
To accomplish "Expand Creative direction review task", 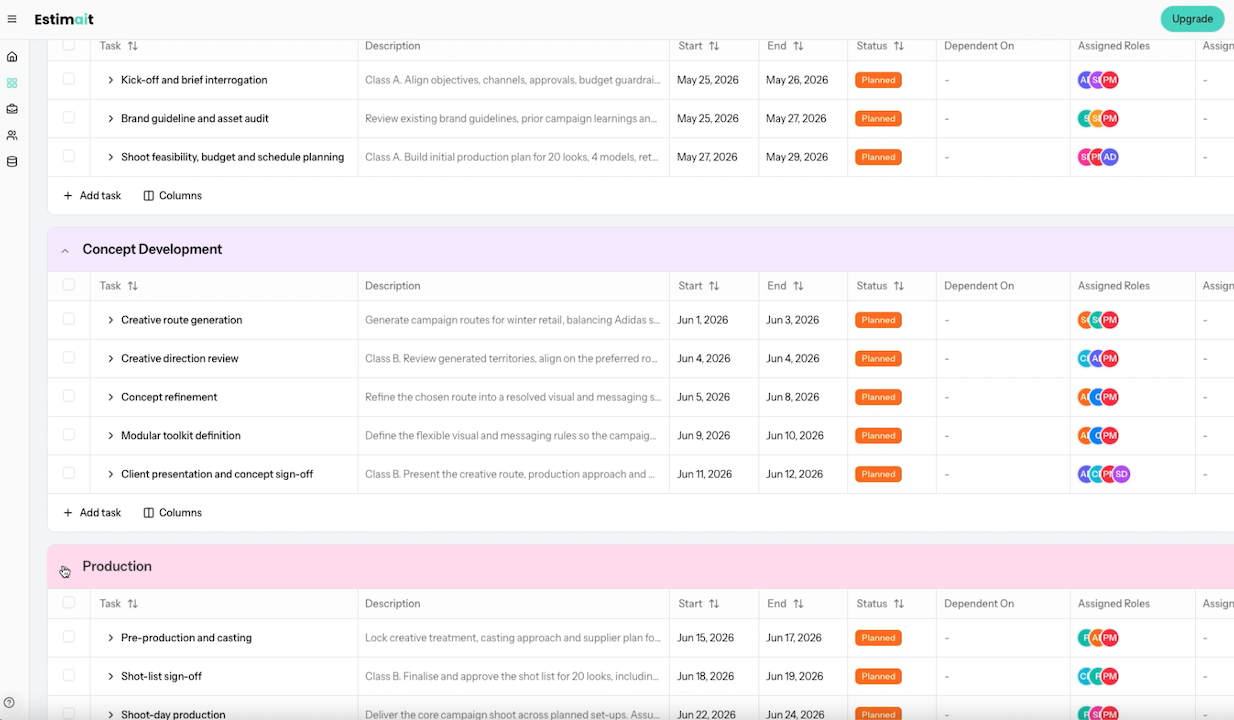I will click(x=111, y=358).
